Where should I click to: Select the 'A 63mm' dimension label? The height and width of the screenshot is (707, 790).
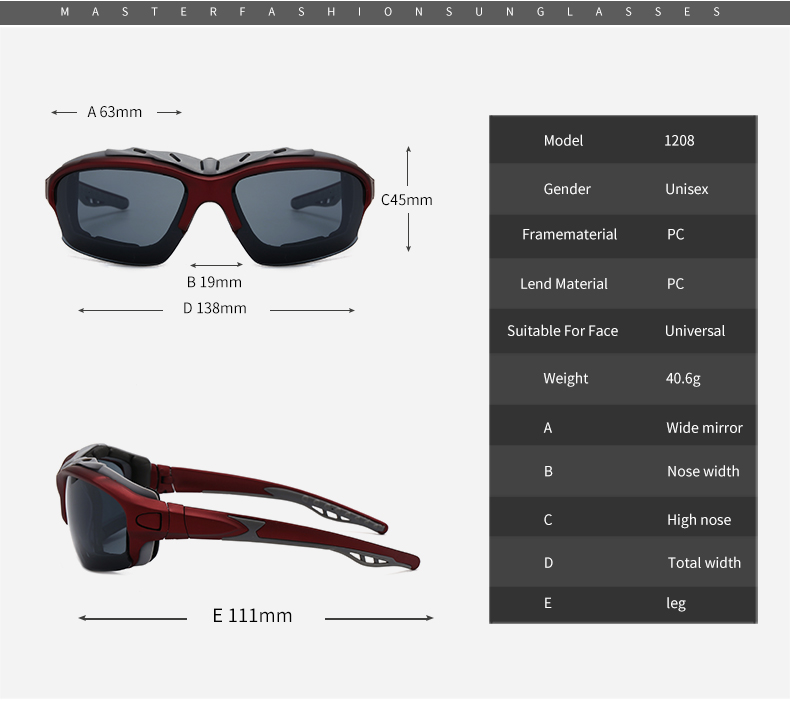click(x=114, y=112)
